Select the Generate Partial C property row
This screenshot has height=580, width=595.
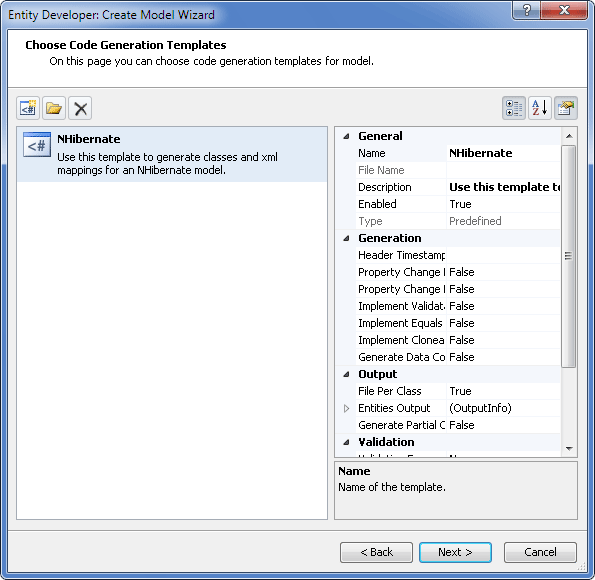pyautogui.click(x=458, y=425)
